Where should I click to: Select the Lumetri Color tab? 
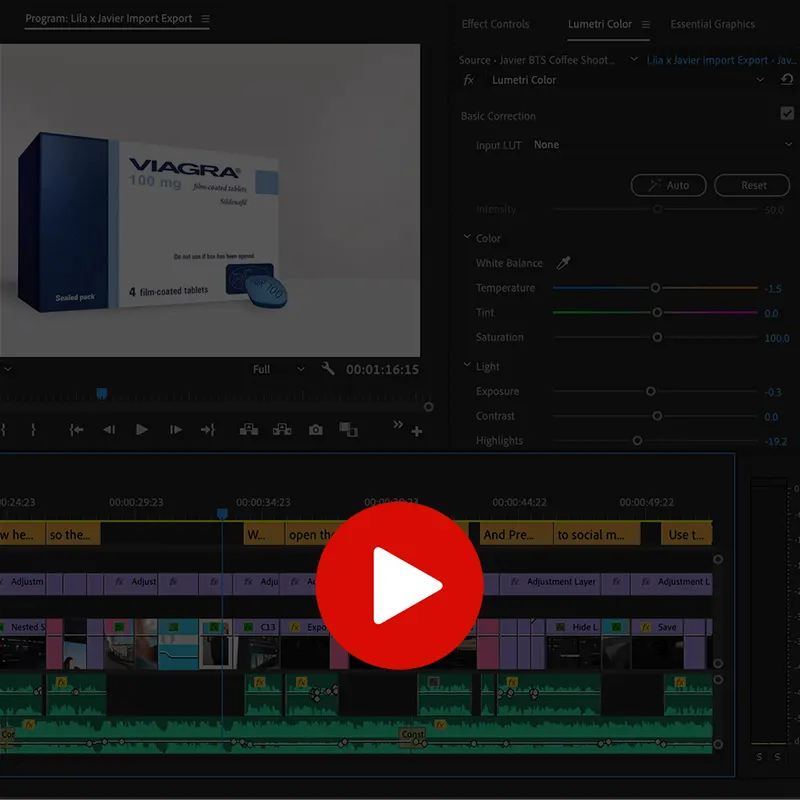599,24
